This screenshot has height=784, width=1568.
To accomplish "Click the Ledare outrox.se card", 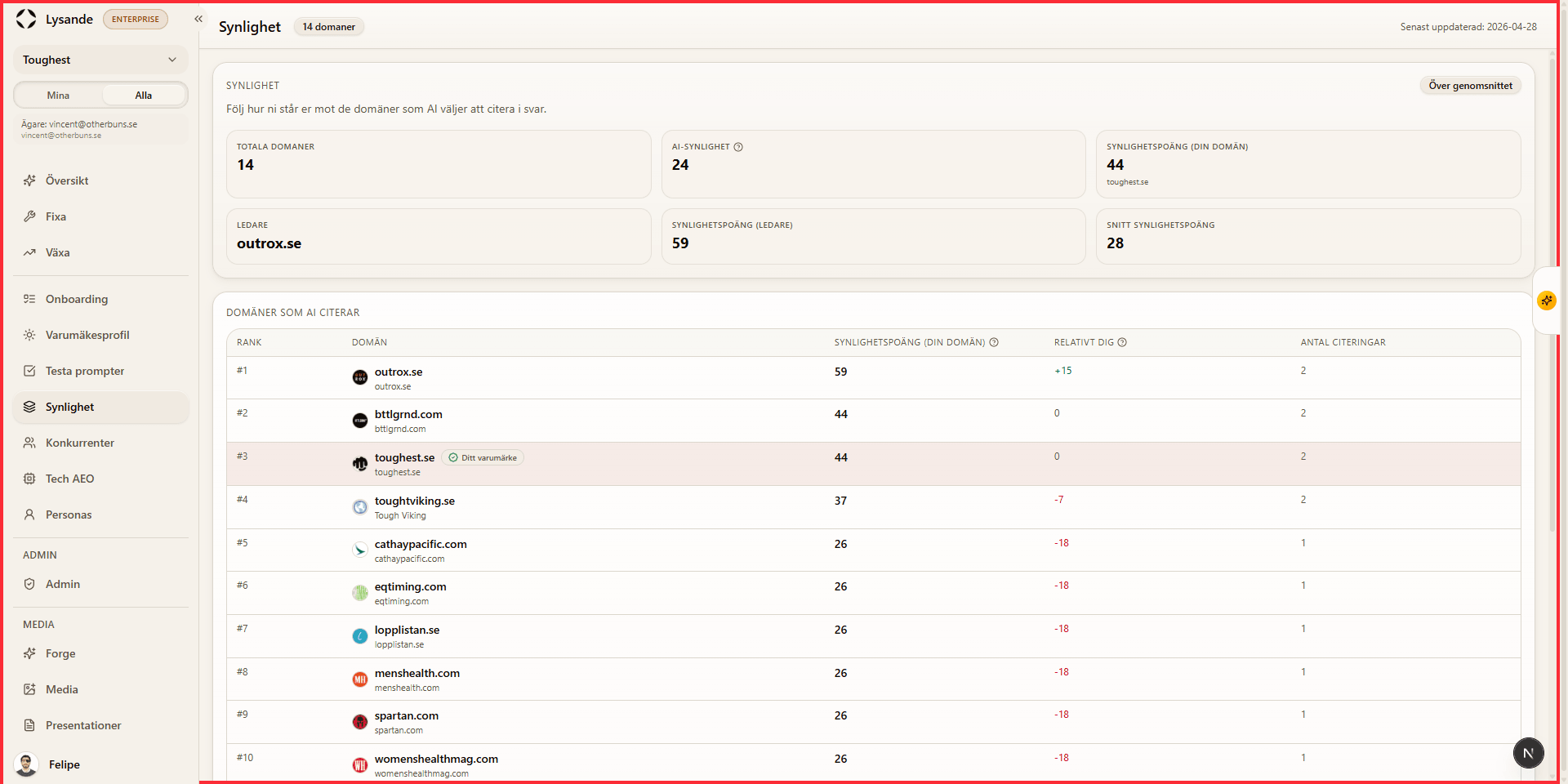I will 439,236.
